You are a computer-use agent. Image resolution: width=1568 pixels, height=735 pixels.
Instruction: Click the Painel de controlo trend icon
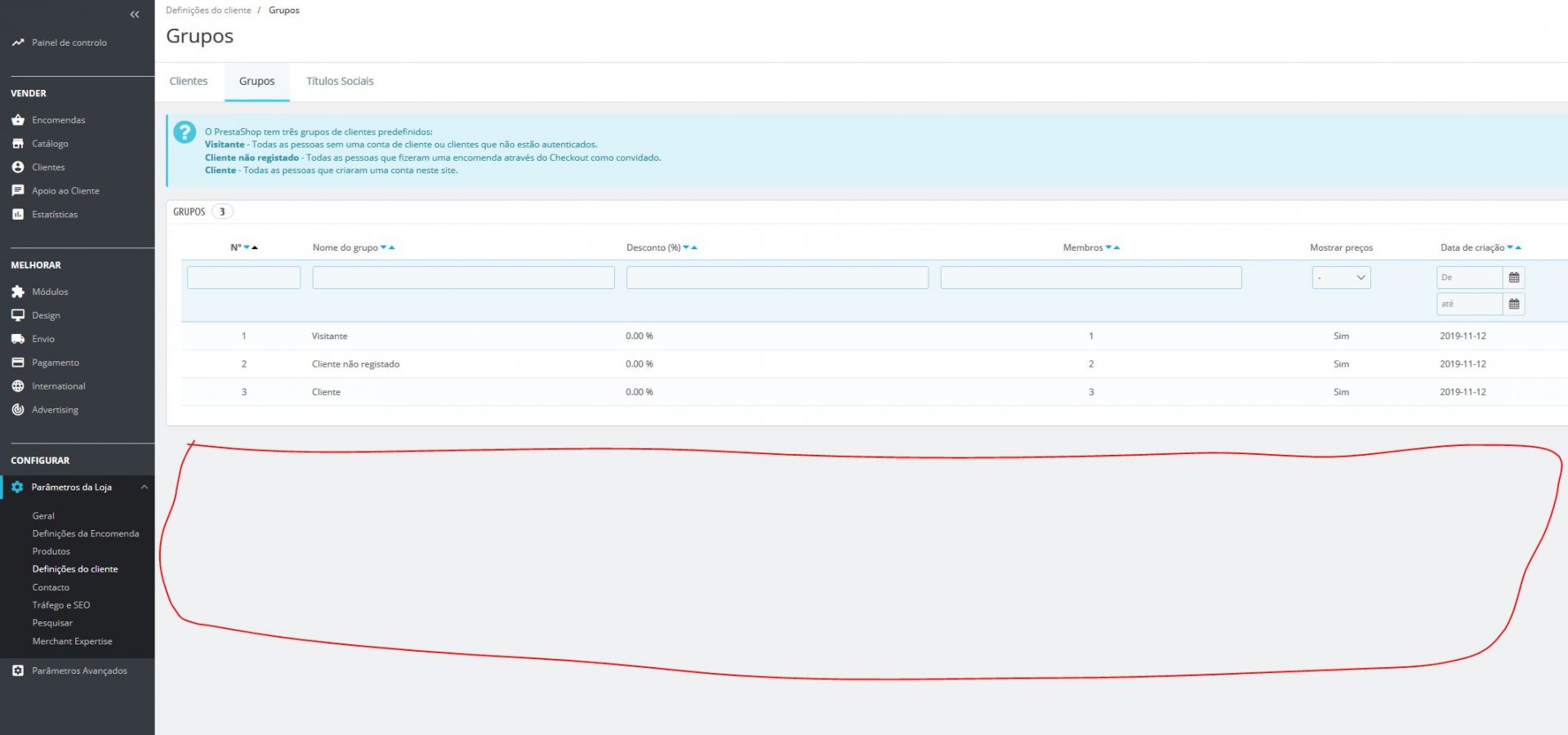click(x=18, y=42)
